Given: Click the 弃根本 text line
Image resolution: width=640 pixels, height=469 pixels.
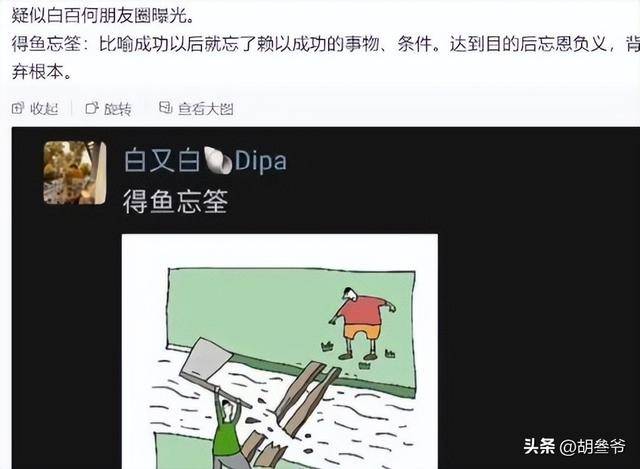Looking at the screenshot, I should (42, 72).
